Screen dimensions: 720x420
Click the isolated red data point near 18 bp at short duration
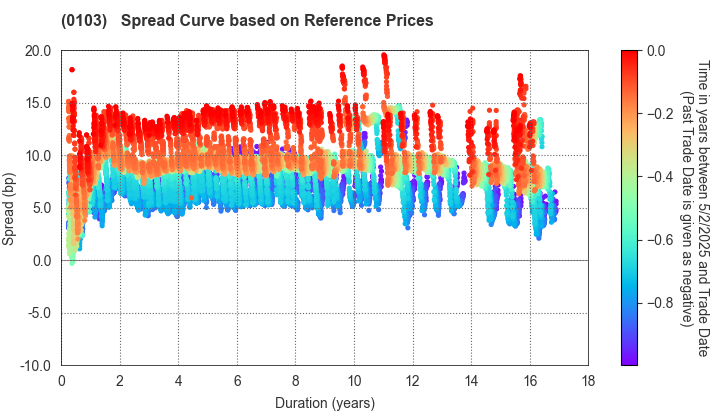coord(72,70)
